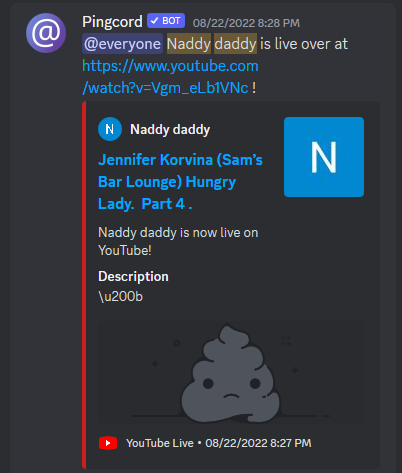Click the small N author icon
Screen dimensions: 402x473
[x=110, y=129]
